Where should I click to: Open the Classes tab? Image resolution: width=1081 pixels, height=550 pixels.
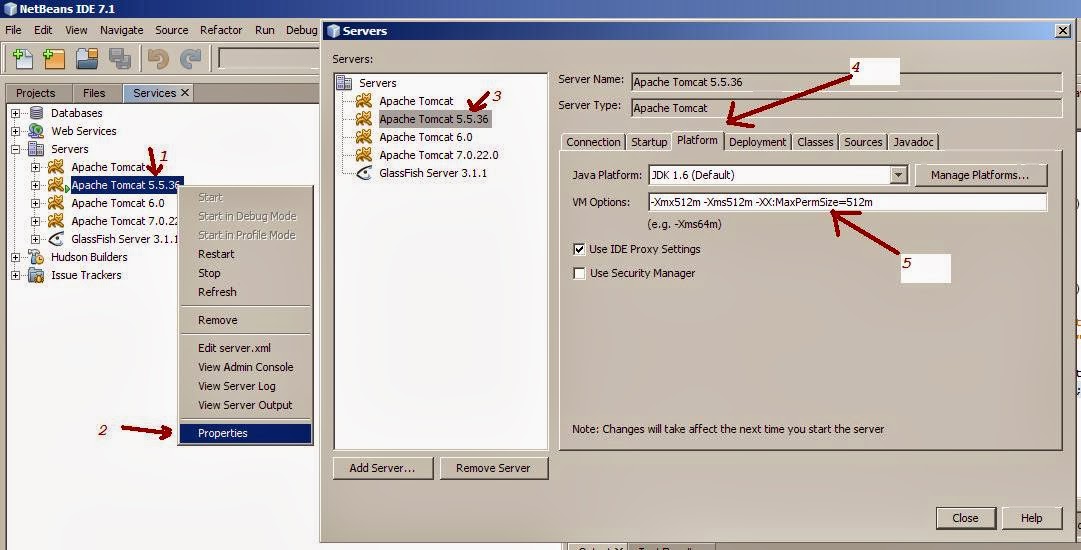pyautogui.click(x=815, y=142)
